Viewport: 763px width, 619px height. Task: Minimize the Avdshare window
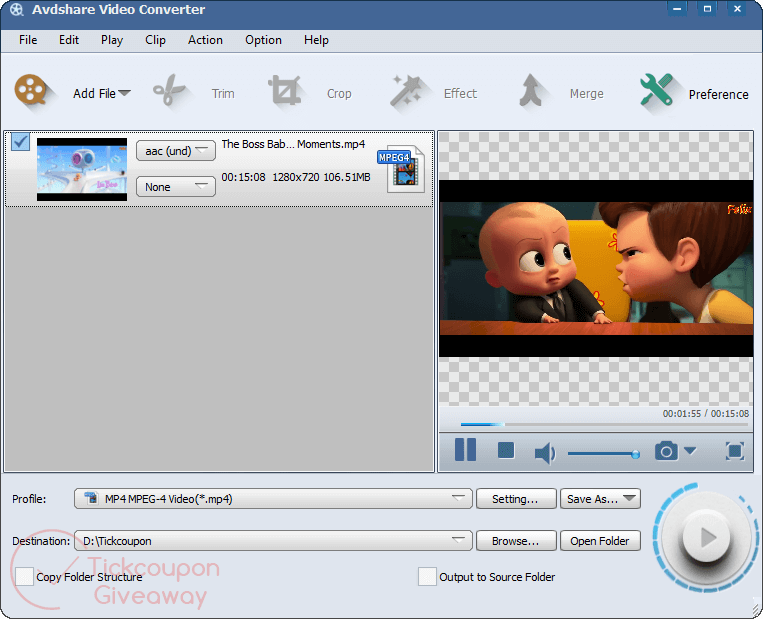pos(677,9)
